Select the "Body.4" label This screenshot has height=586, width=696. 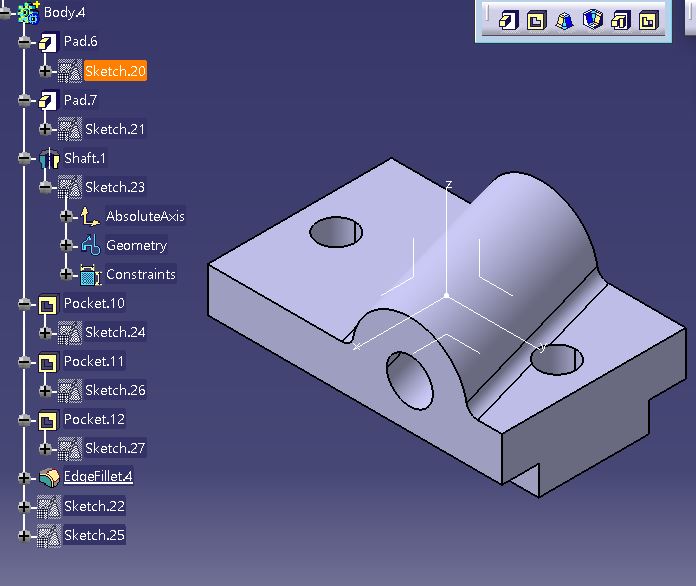pyautogui.click(x=64, y=12)
